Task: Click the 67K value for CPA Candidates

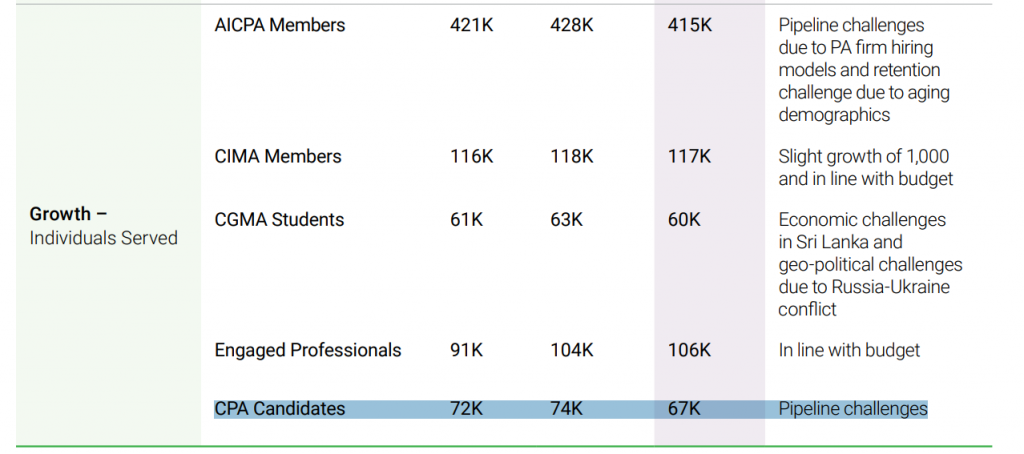Action: [685, 409]
